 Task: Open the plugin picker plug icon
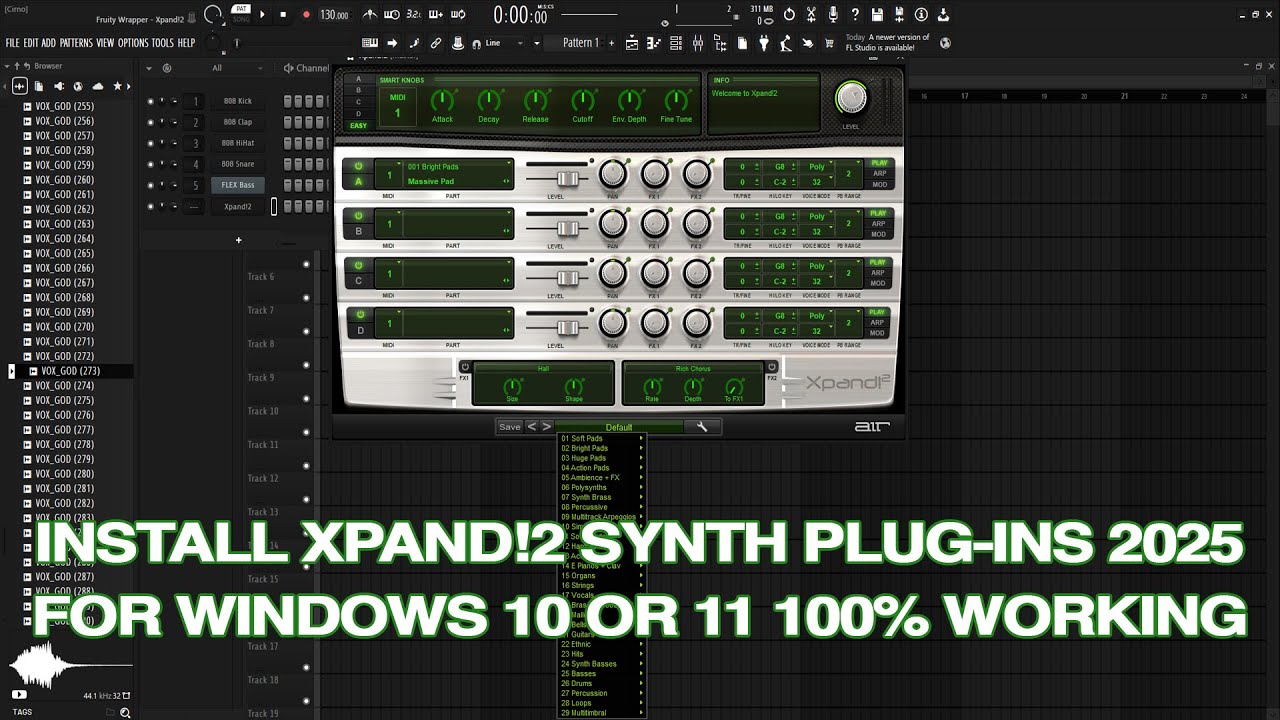tap(764, 43)
